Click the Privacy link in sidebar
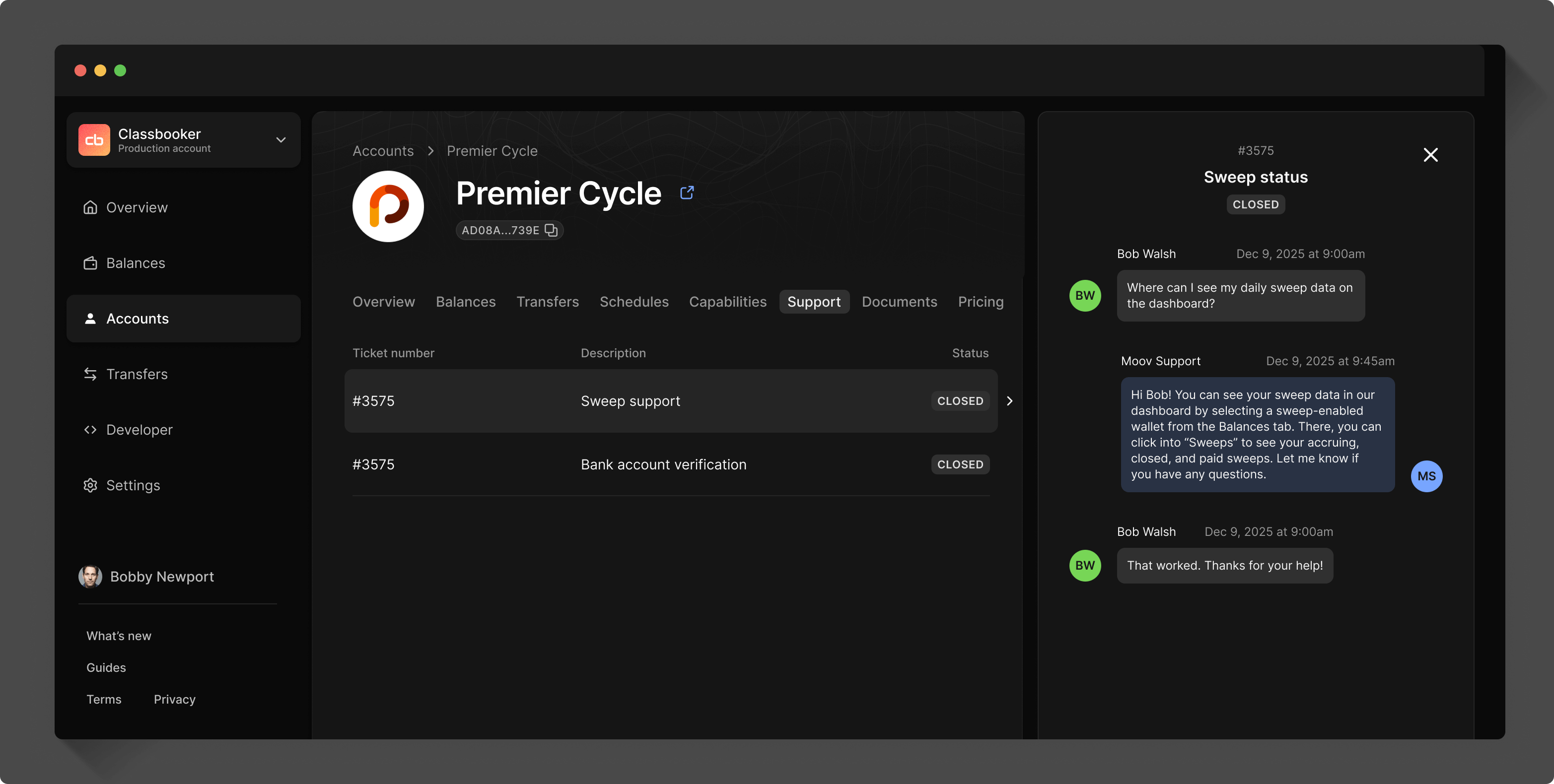This screenshot has height=784, width=1554. click(174, 699)
